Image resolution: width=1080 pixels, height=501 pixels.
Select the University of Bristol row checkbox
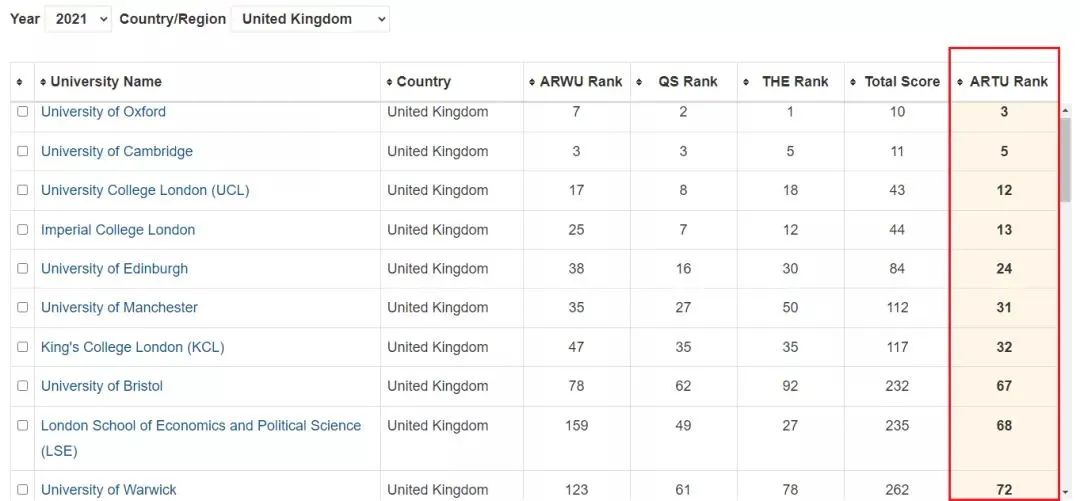23,386
